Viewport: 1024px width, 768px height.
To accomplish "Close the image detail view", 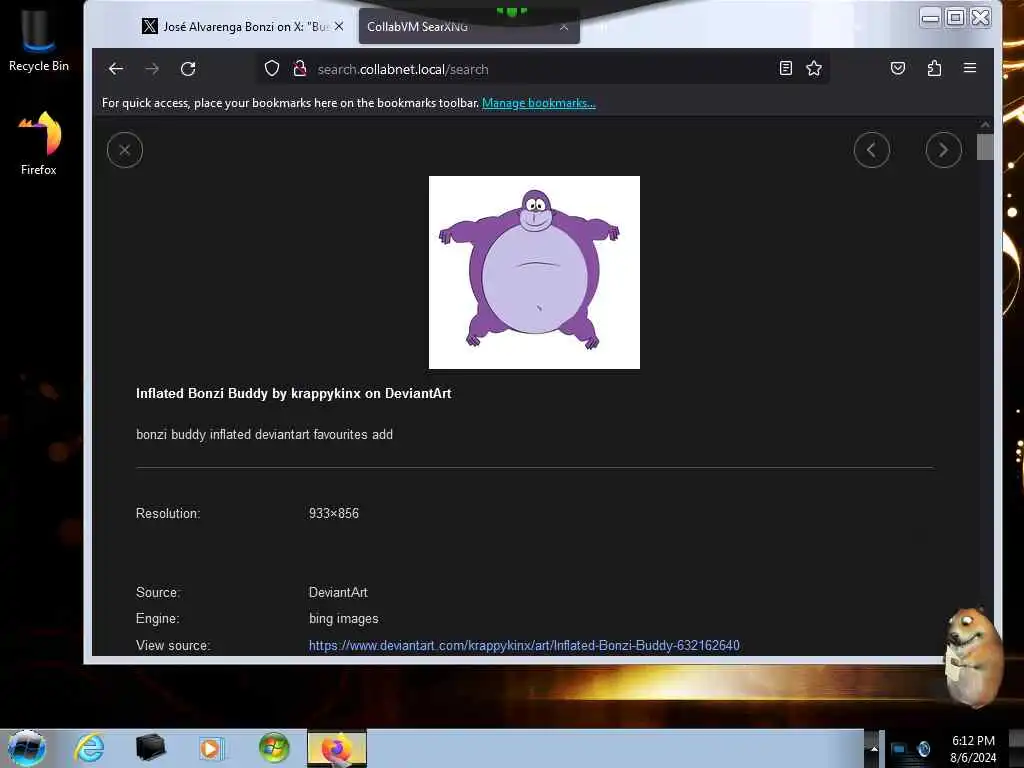I will pyautogui.click(x=125, y=150).
